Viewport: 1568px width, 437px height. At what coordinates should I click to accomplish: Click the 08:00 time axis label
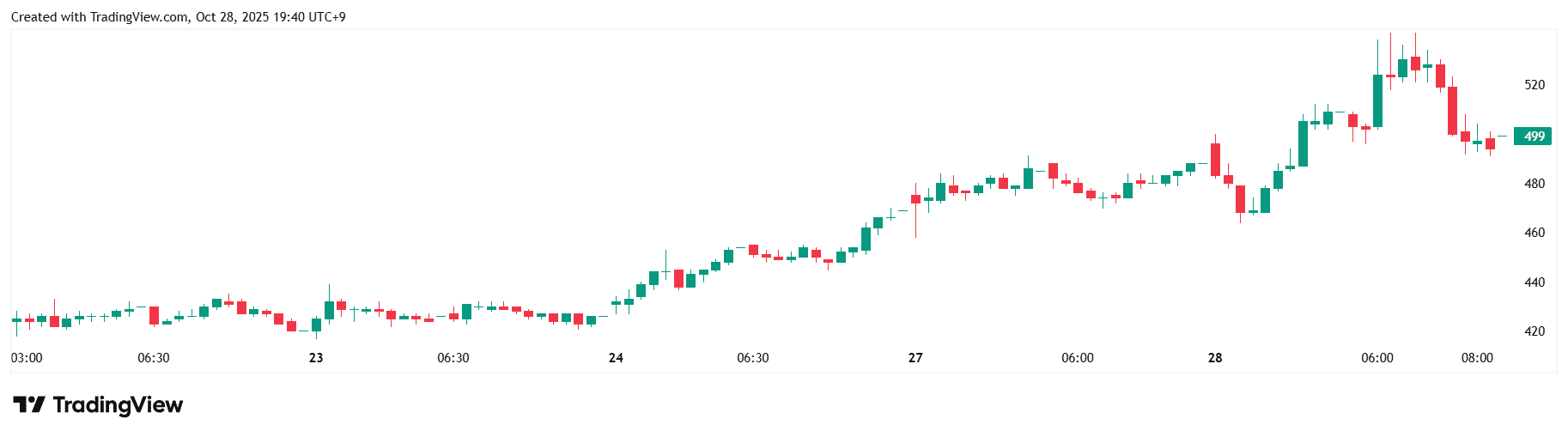pyautogui.click(x=1477, y=358)
